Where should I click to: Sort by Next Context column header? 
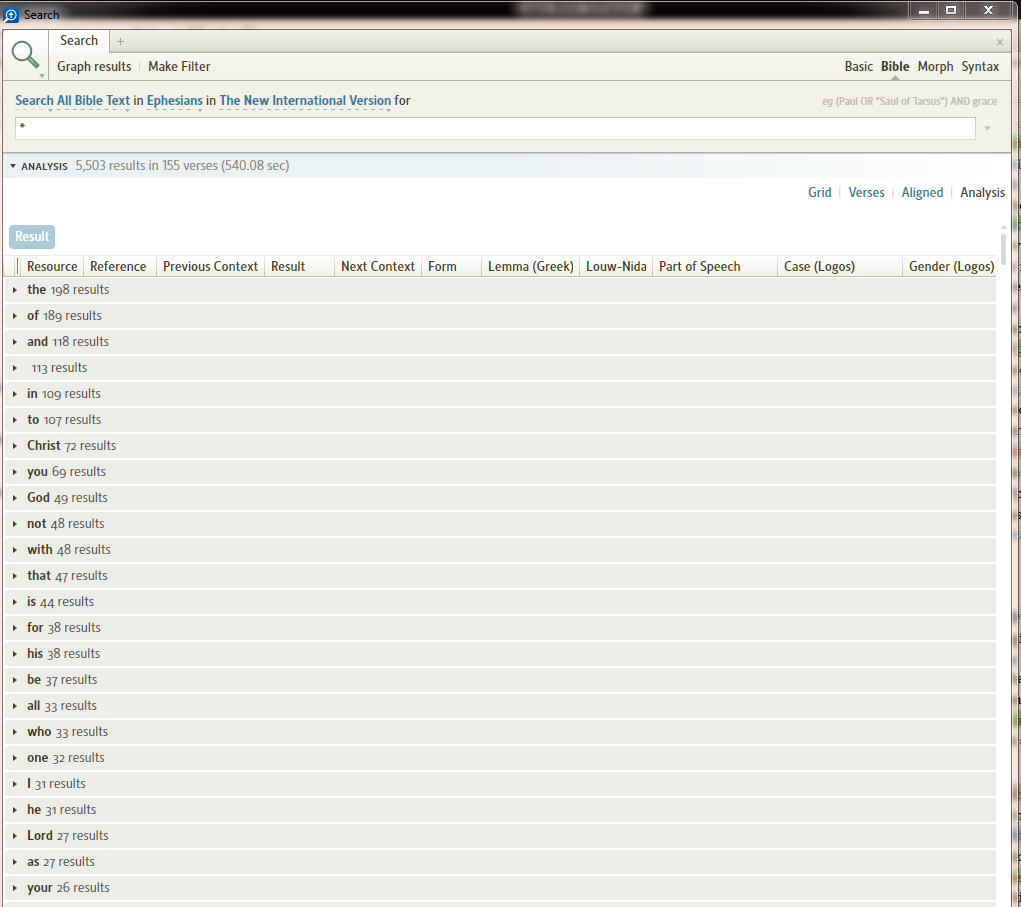pos(378,266)
